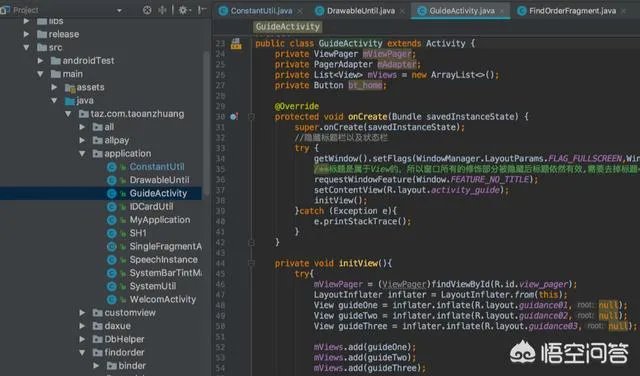The height and width of the screenshot is (376, 640).
Task: Select WelcomActivity class in tree
Action: (x=162, y=299)
